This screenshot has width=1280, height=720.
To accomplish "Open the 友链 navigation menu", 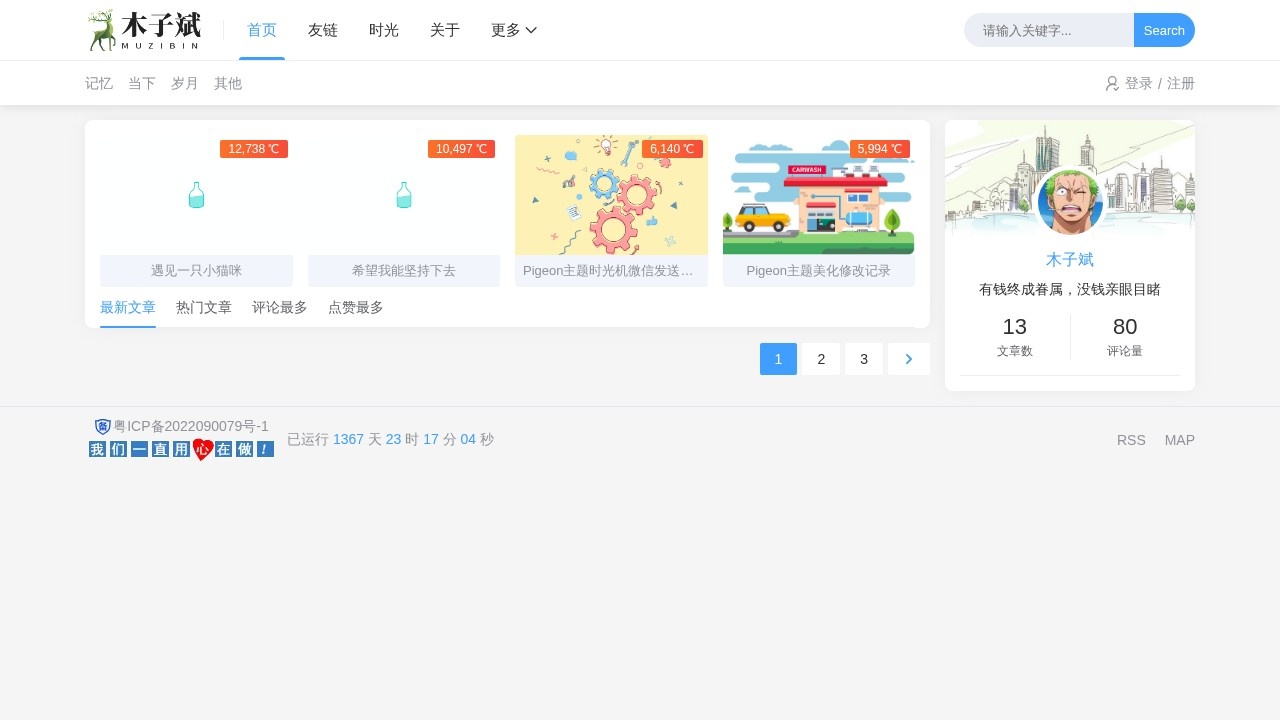I will (323, 30).
